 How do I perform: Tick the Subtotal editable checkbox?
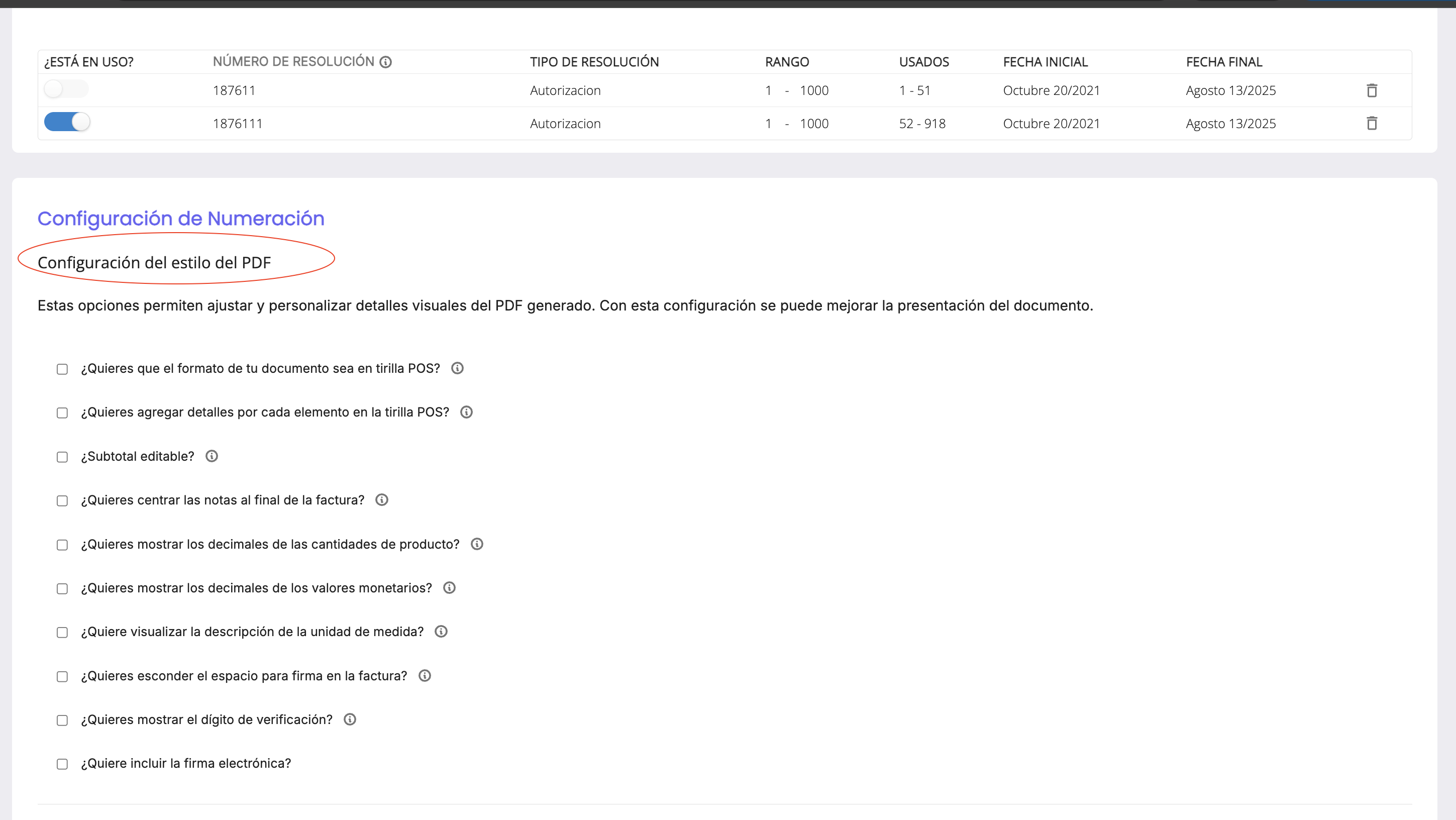point(62,457)
